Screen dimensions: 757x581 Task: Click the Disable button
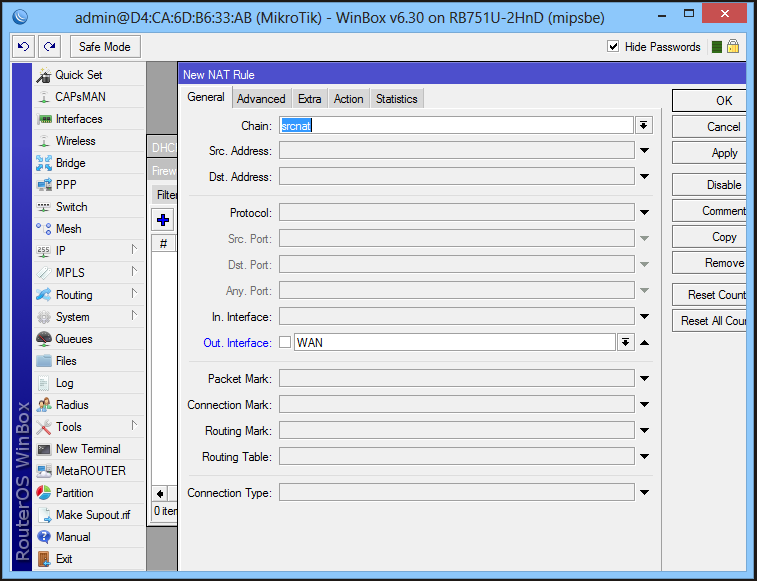coord(710,184)
